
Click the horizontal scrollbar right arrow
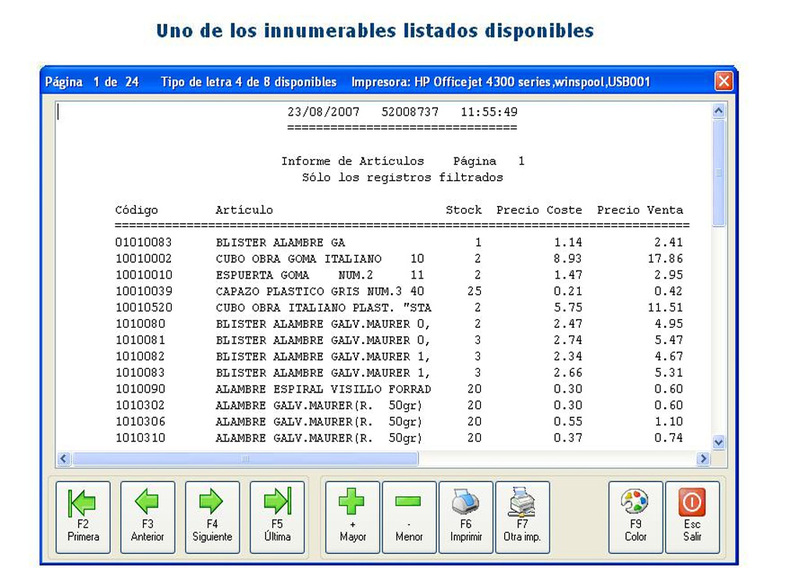pyautogui.click(x=704, y=459)
